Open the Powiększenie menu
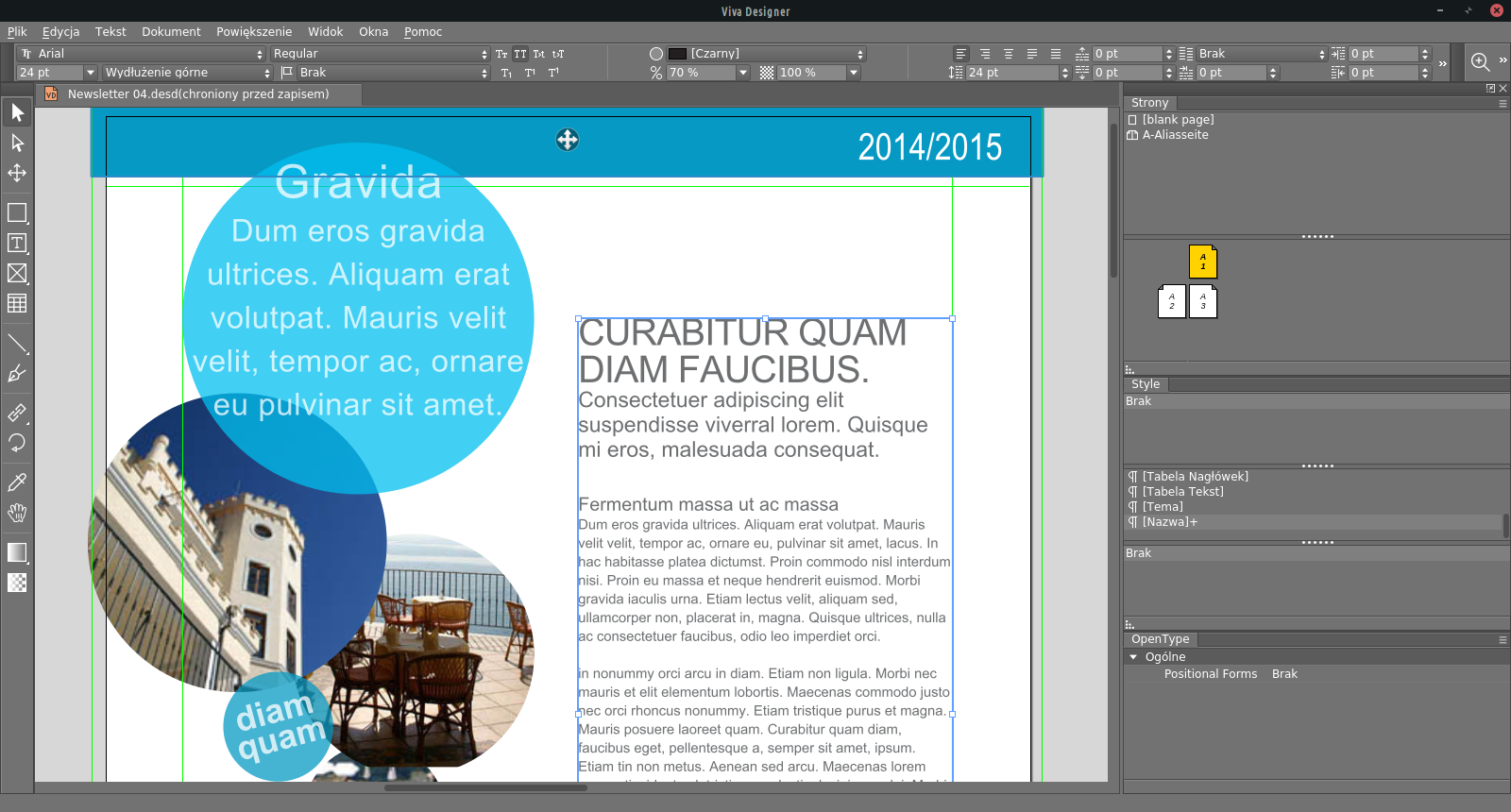This screenshot has width=1511, height=812. (254, 32)
